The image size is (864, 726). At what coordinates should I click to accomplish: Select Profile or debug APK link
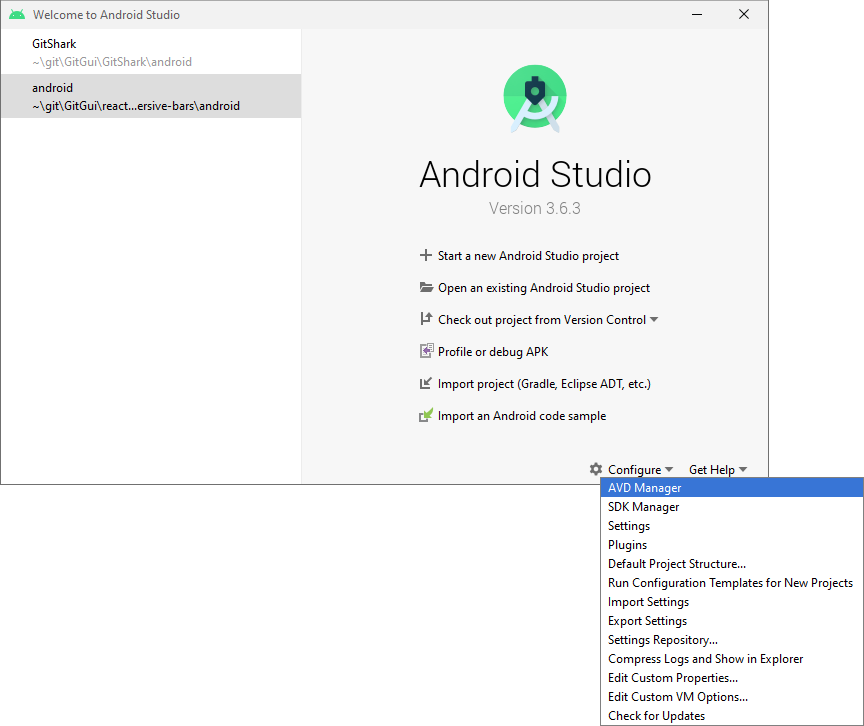click(x=493, y=351)
